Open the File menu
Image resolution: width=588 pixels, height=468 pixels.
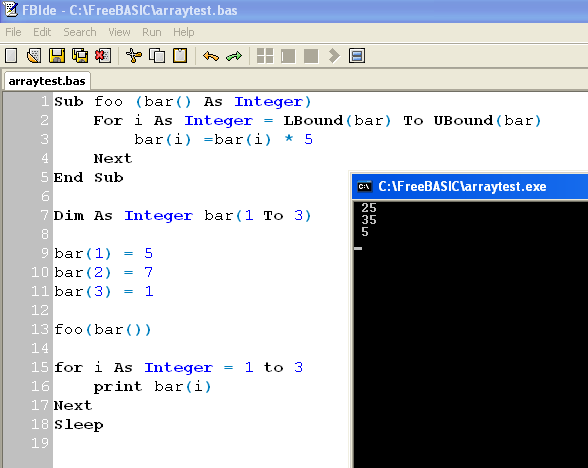(13, 32)
